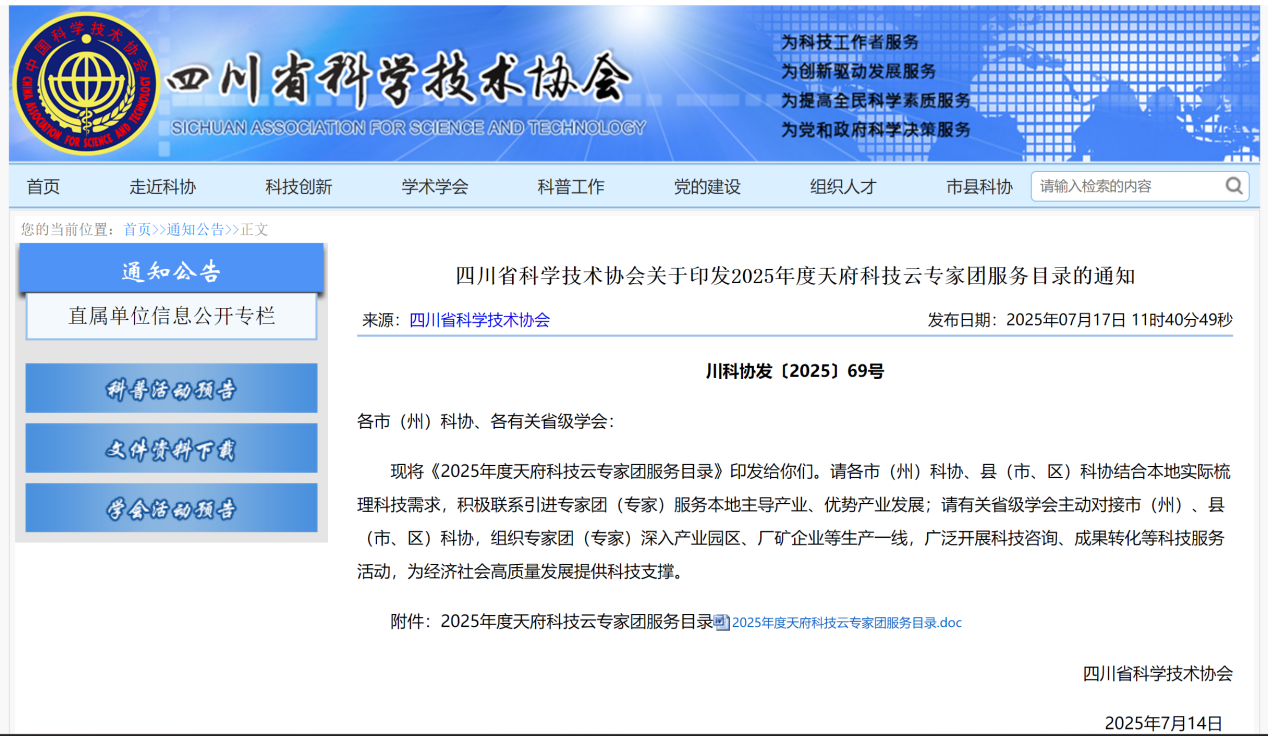This screenshot has height=736, width=1268.
Task: Click the slogan 为提高全民科学素质服务
Action: (x=876, y=100)
